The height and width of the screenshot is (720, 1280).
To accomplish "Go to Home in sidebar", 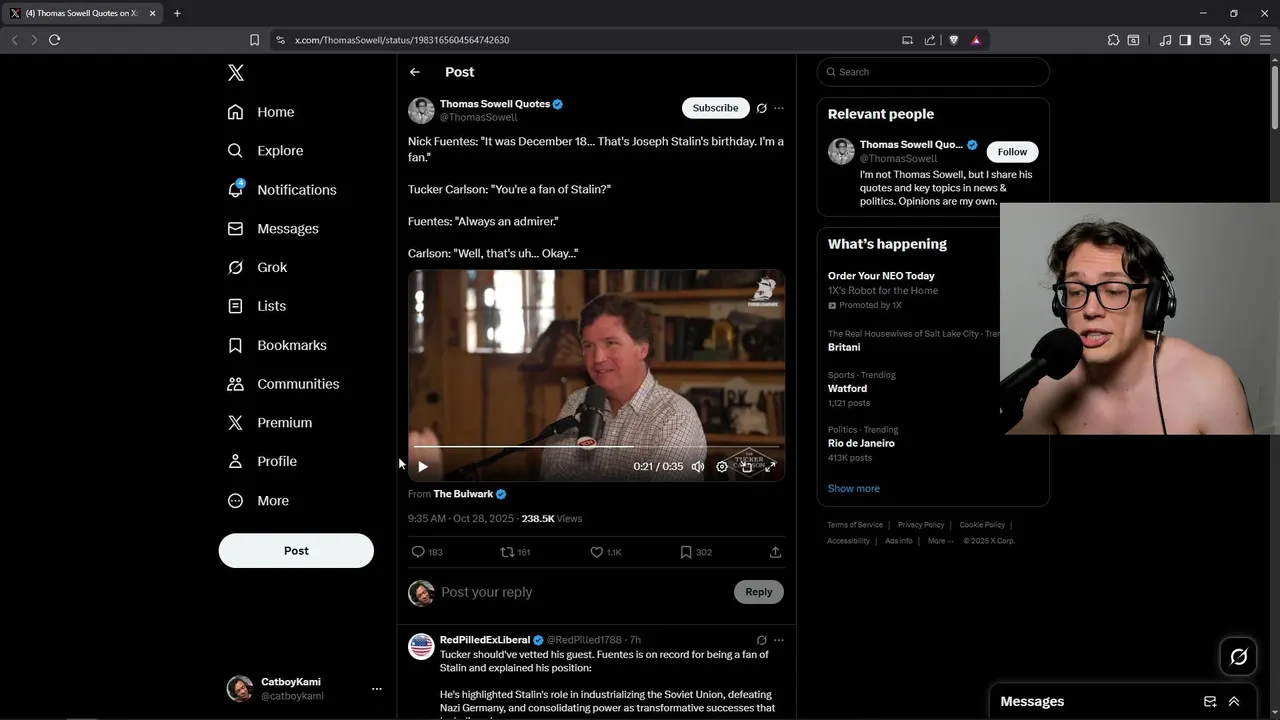I will (261, 112).
